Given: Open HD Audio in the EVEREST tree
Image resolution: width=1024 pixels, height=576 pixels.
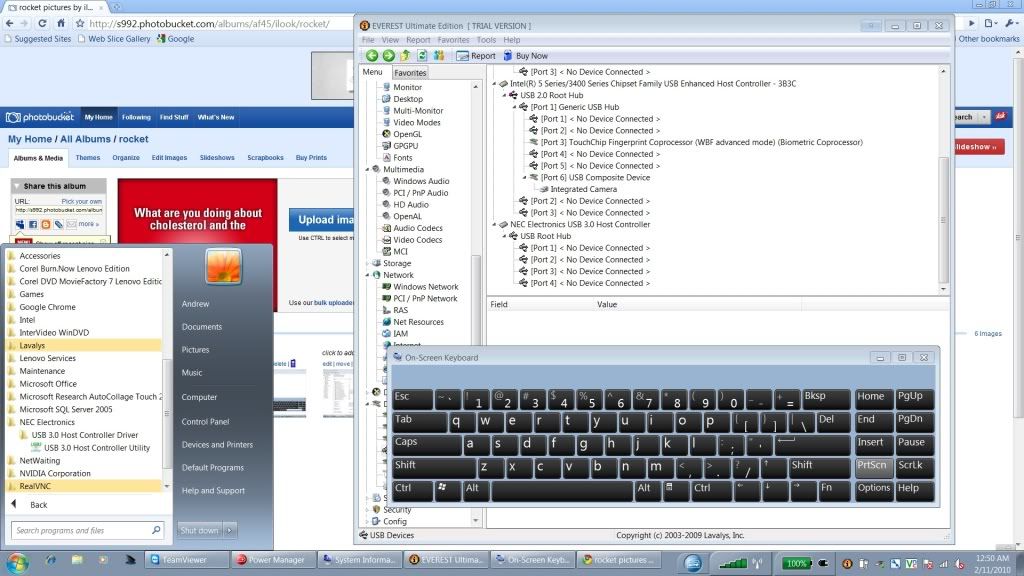Looking at the screenshot, I should (x=411, y=205).
